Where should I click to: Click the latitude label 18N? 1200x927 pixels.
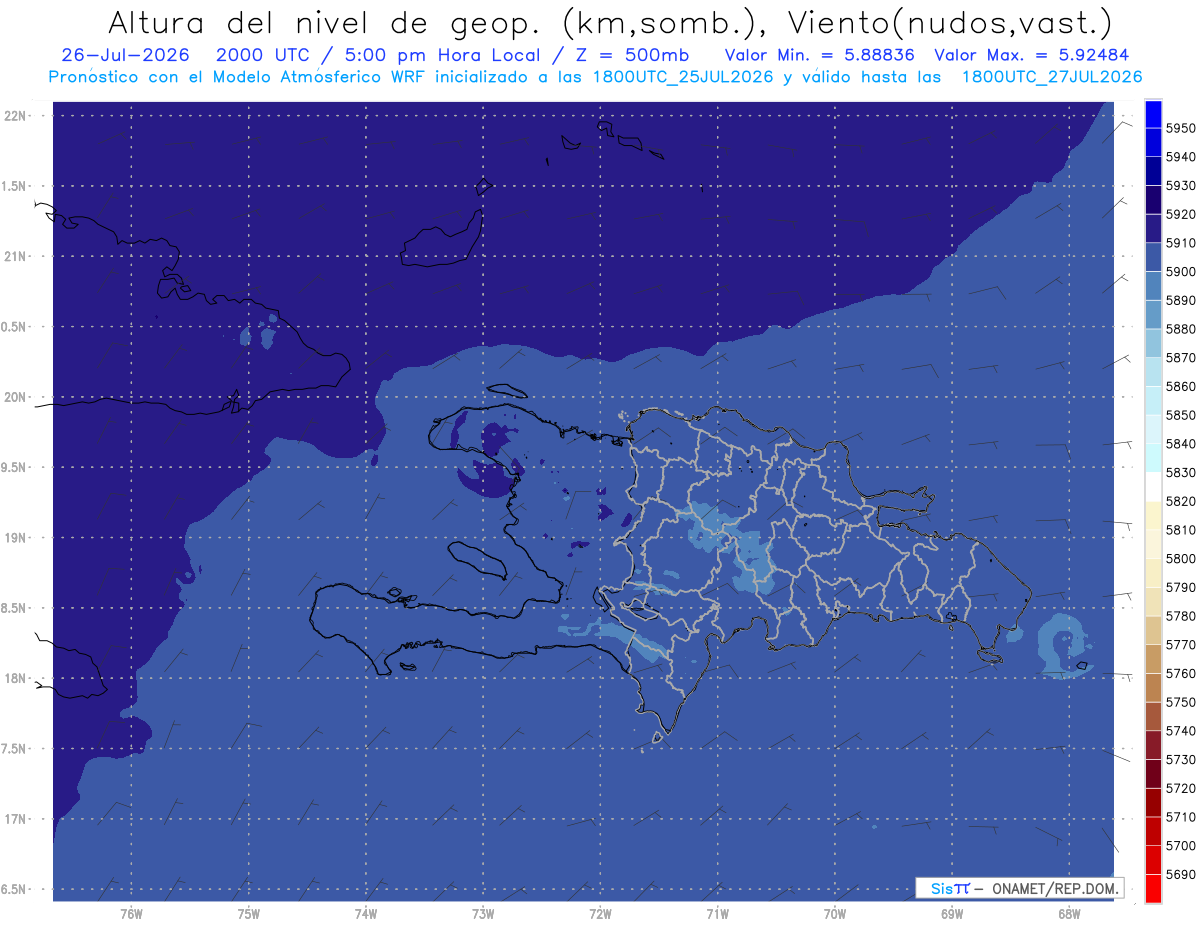16,678
